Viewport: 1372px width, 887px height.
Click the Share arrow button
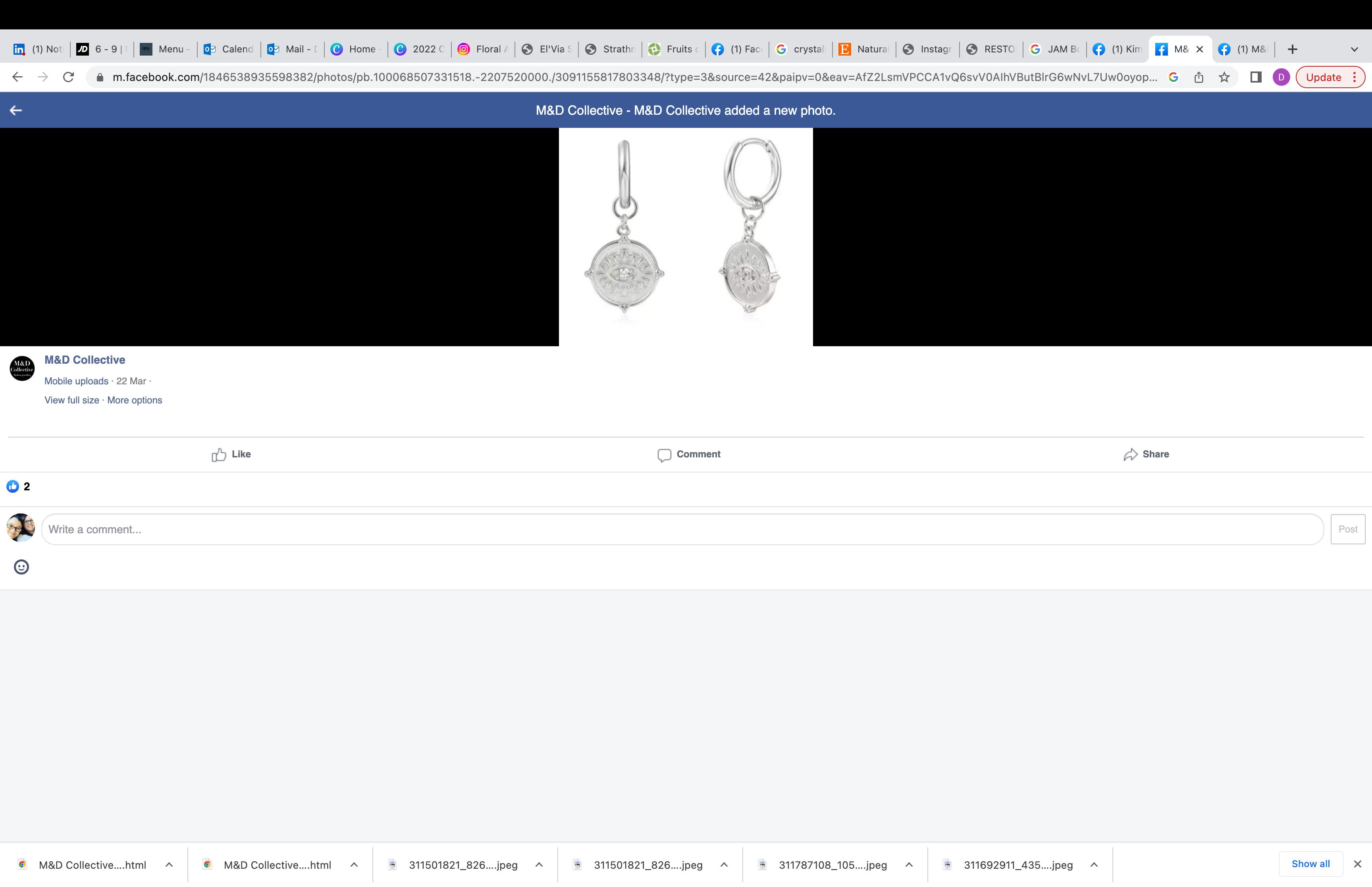tap(1146, 455)
